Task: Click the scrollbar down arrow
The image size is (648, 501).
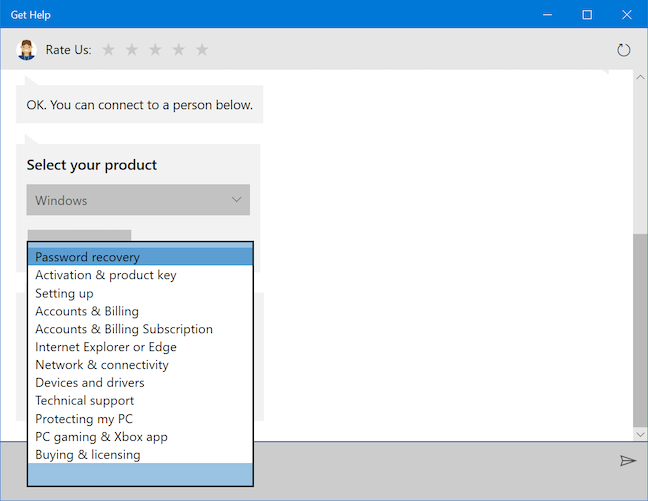Action: coord(640,434)
